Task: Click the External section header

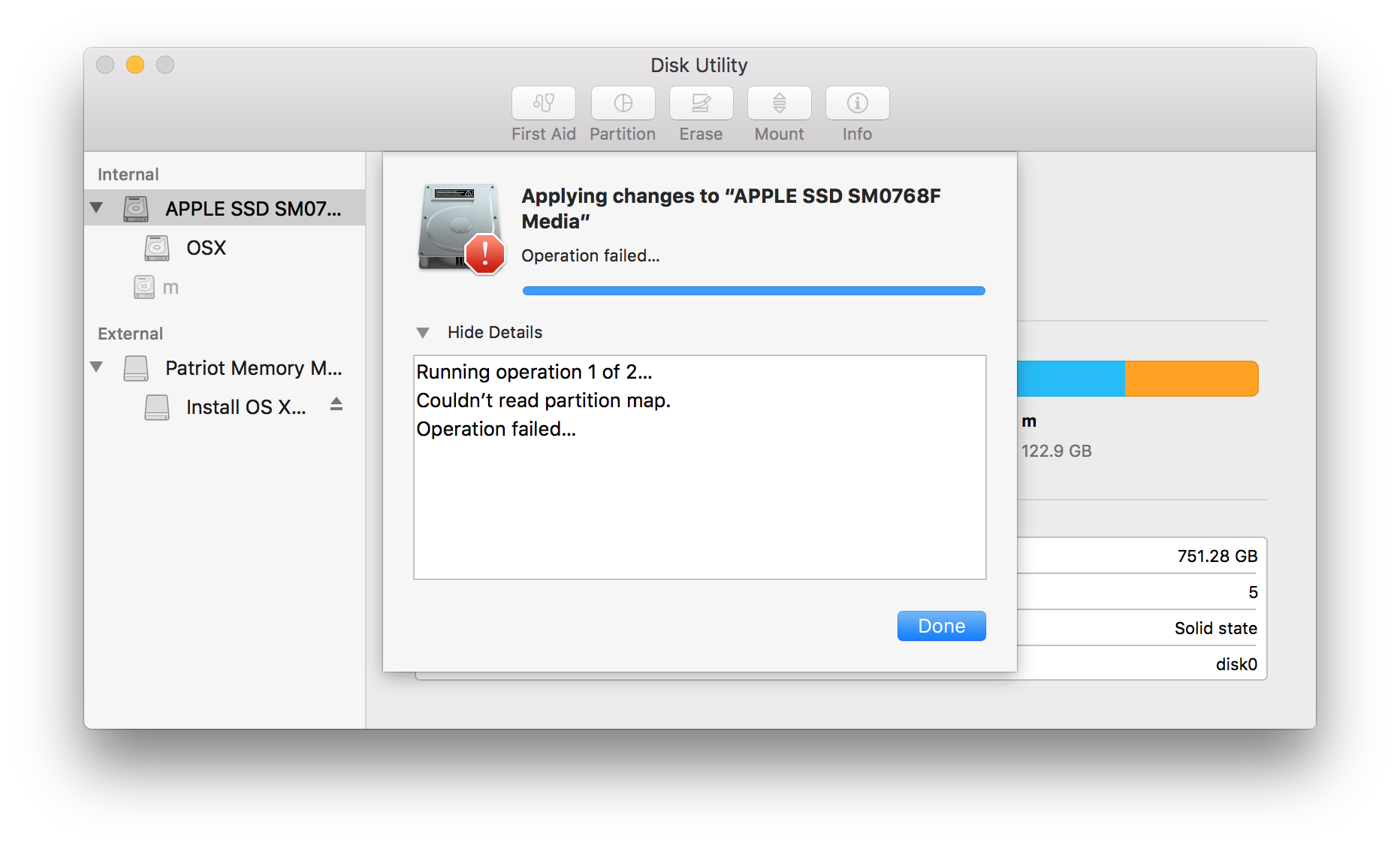Action: point(130,334)
